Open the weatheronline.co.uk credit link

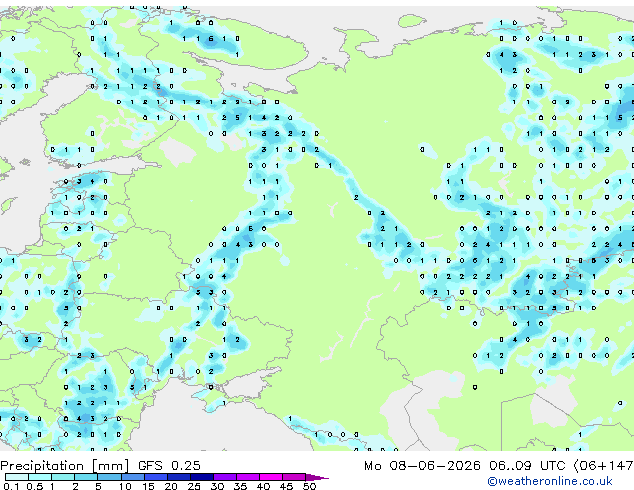(550, 481)
